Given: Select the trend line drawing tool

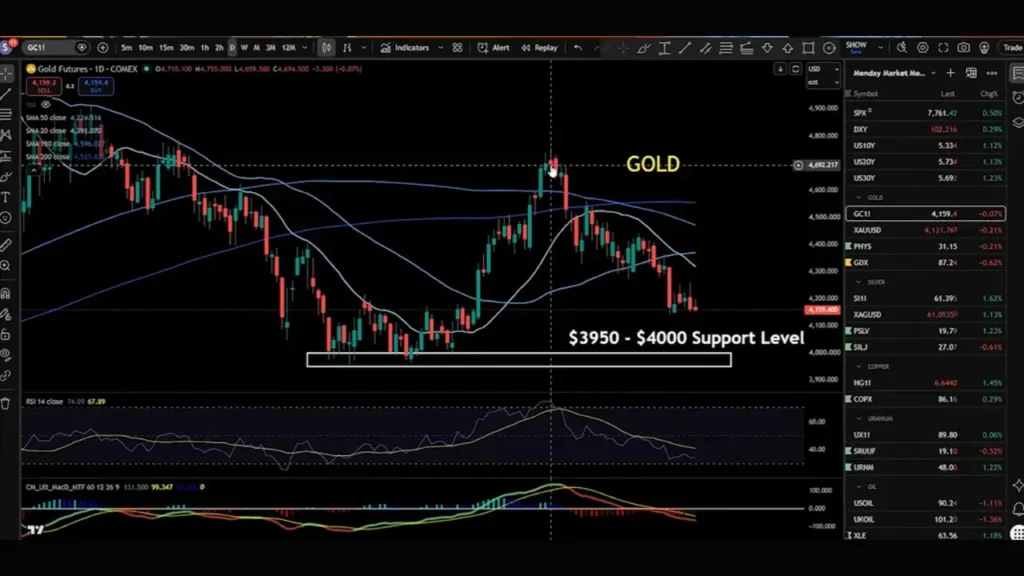Looking at the screenshot, I should click(x=7, y=95).
